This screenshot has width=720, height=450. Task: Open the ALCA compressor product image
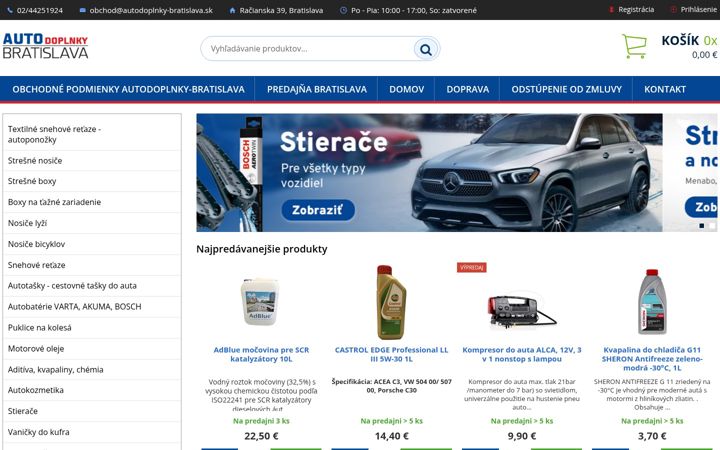(x=522, y=312)
